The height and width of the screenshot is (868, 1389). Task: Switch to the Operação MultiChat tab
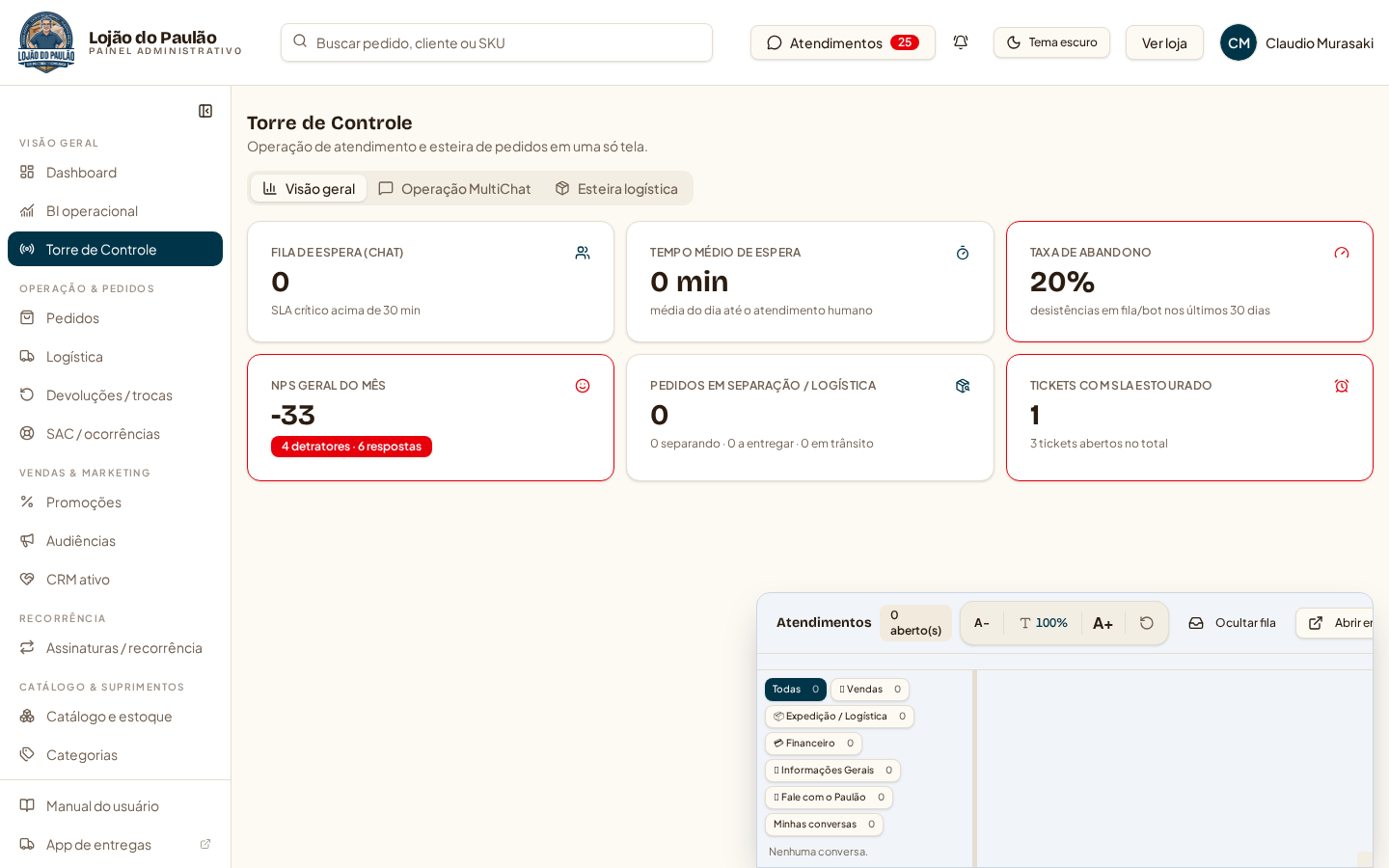coord(454,188)
